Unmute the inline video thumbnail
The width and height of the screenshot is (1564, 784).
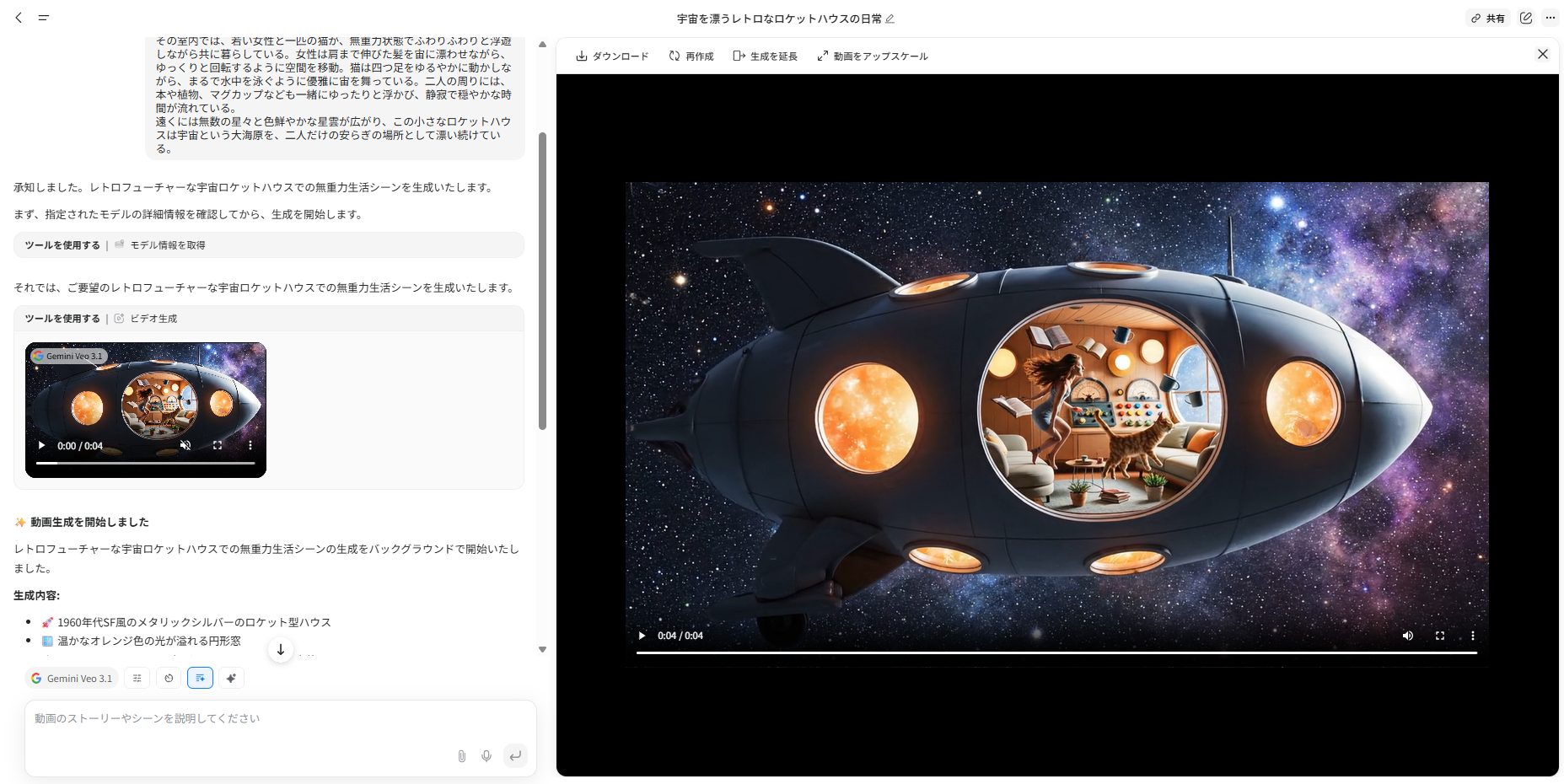point(185,445)
